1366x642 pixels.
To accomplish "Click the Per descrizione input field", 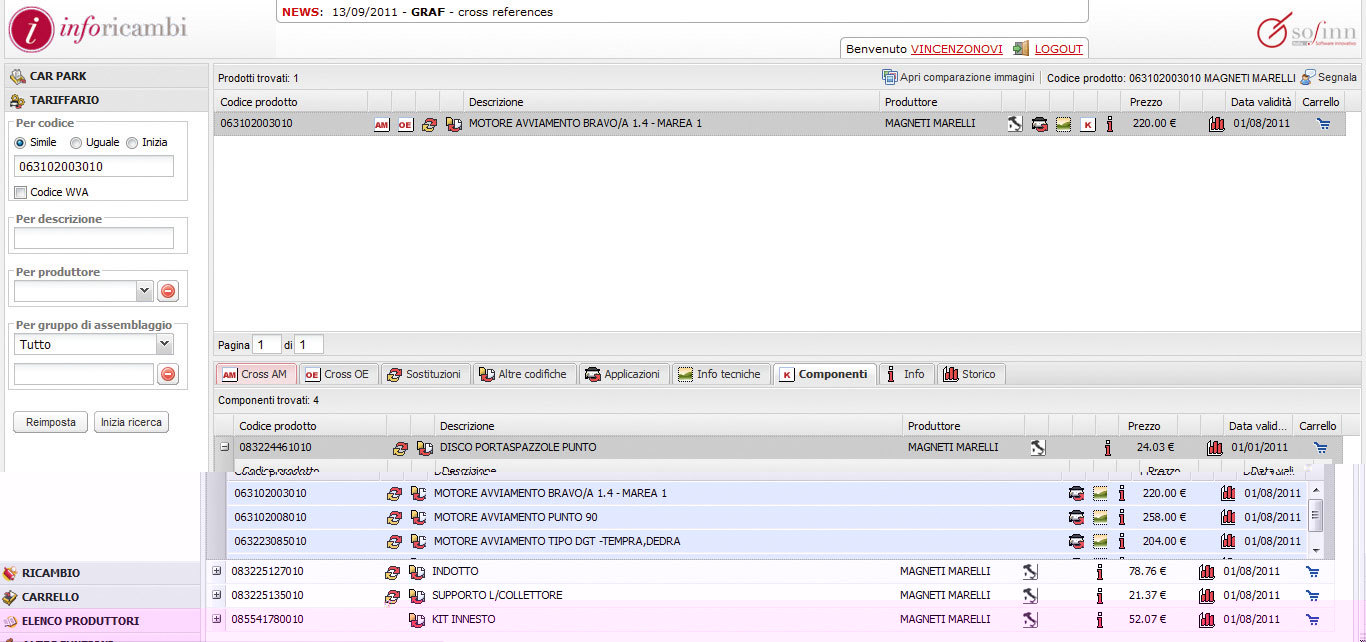I will pyautogui.click(x=94, y=238).
